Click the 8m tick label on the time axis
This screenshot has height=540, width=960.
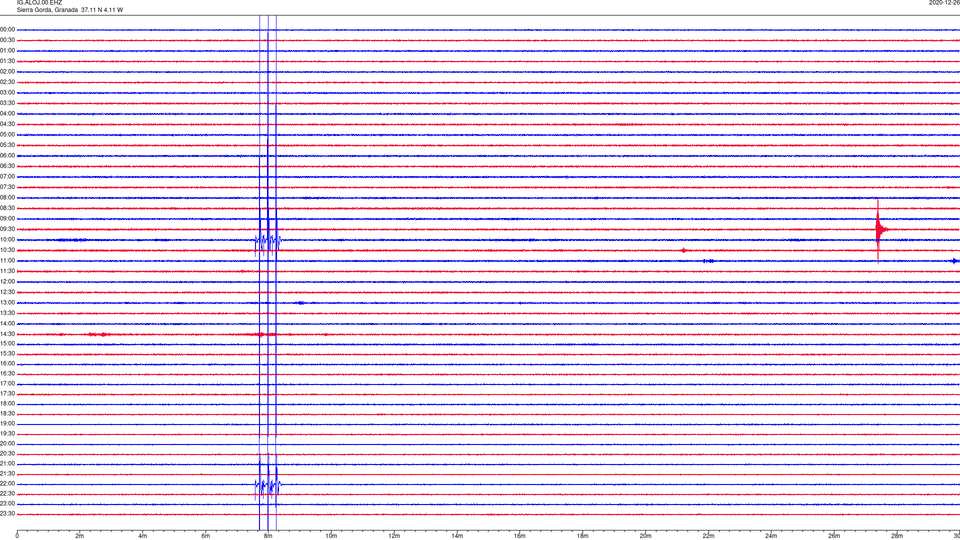pyautogui.click(x=268, y=536)
